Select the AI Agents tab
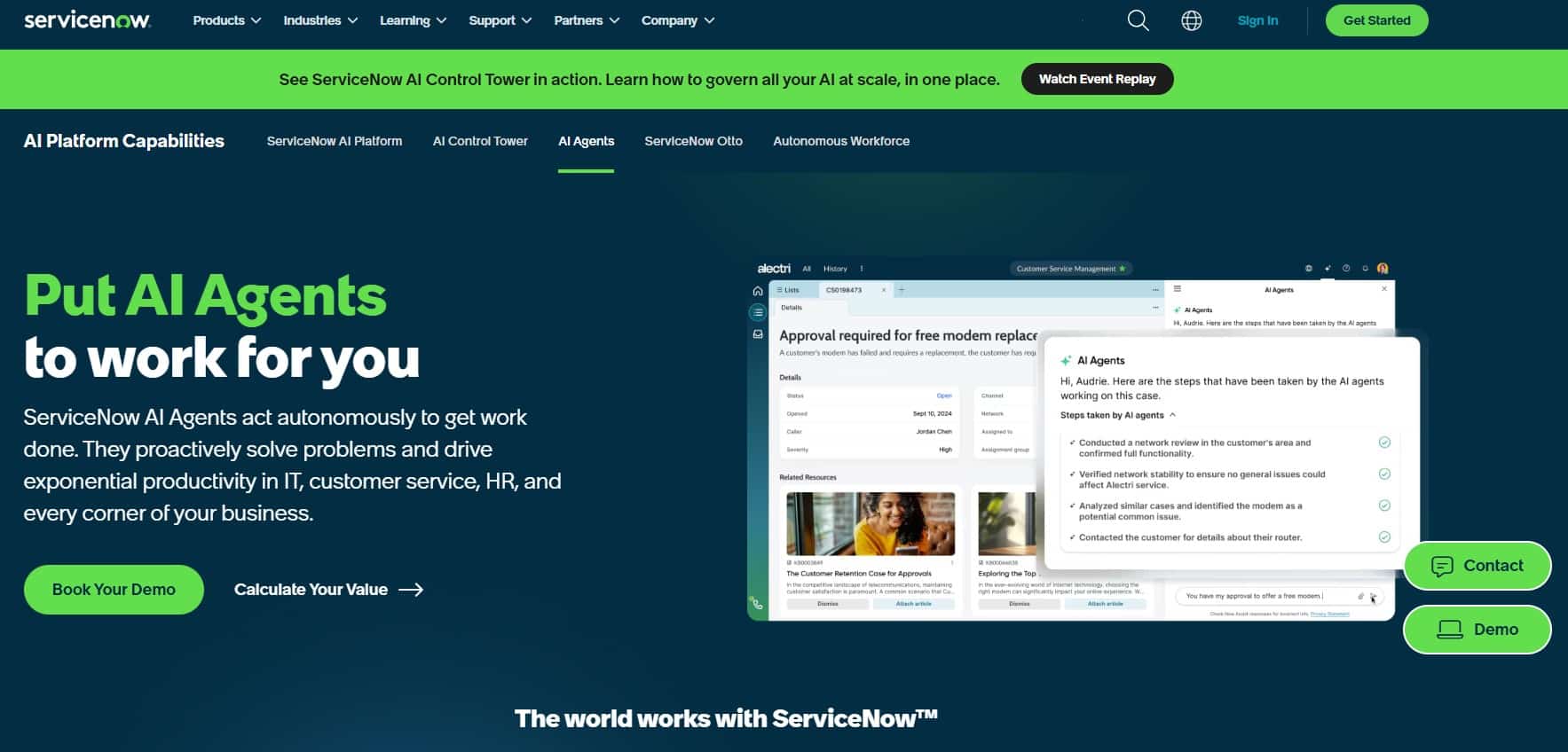Screen dimensions: 1568x752 (586, 141)
